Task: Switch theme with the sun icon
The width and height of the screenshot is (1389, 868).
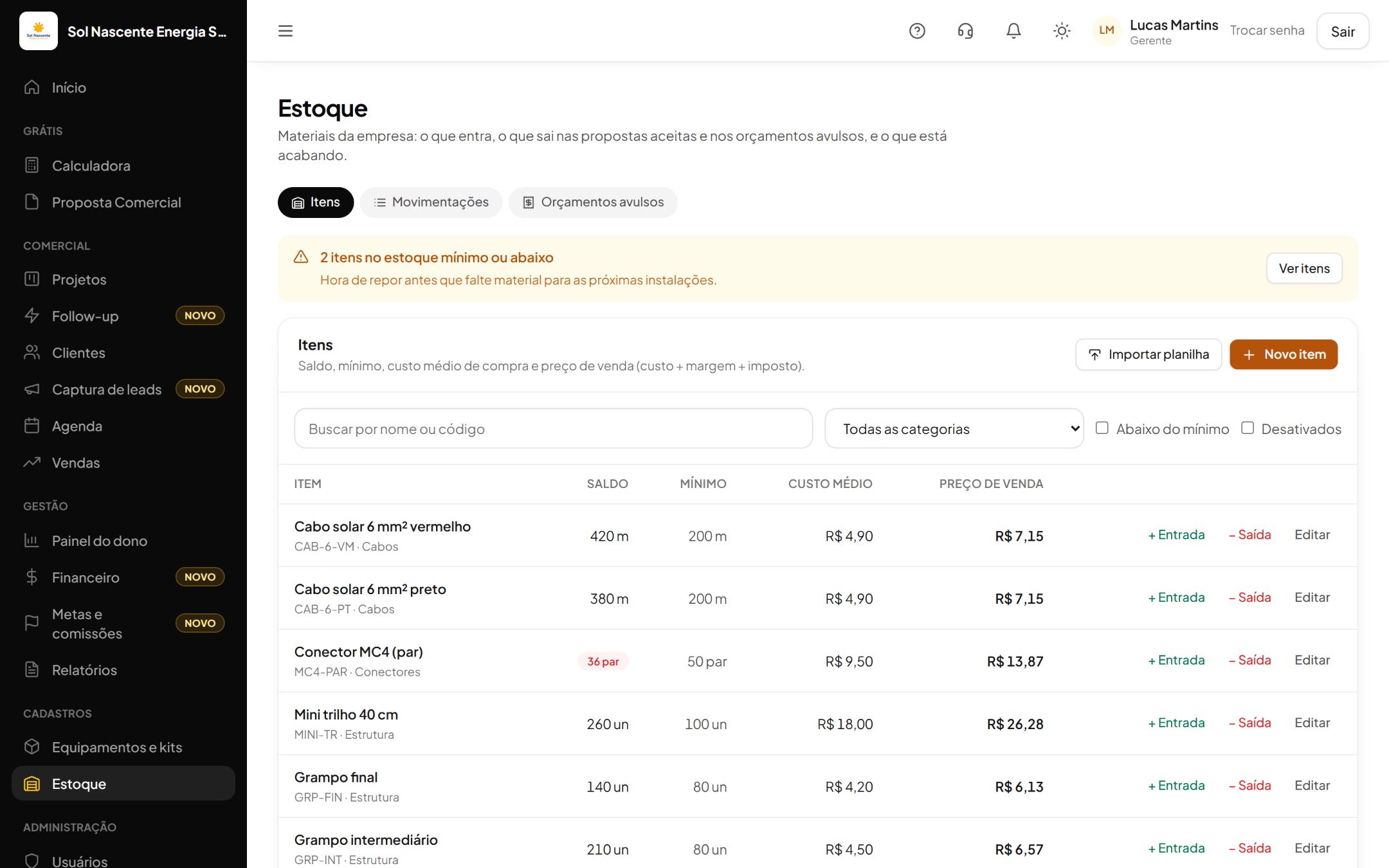Action: point(1062,31)
